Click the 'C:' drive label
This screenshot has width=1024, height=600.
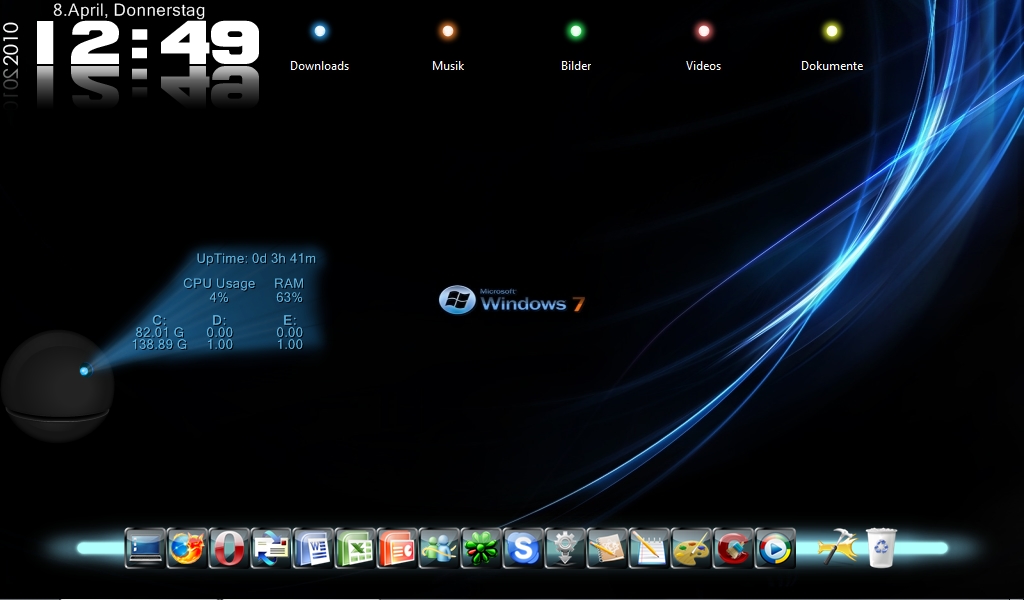[159, 321]
